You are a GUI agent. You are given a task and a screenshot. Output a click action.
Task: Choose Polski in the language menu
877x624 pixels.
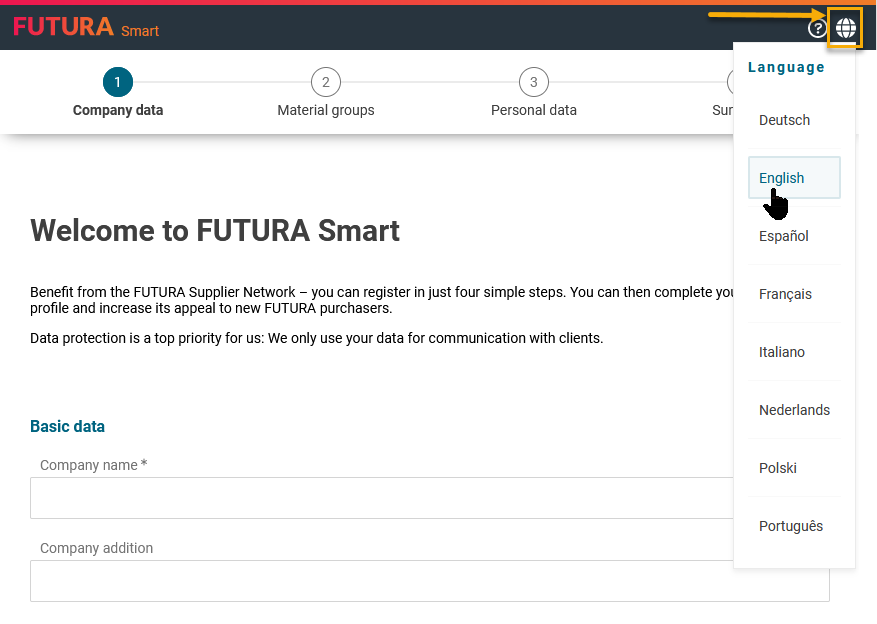point(778,468)
